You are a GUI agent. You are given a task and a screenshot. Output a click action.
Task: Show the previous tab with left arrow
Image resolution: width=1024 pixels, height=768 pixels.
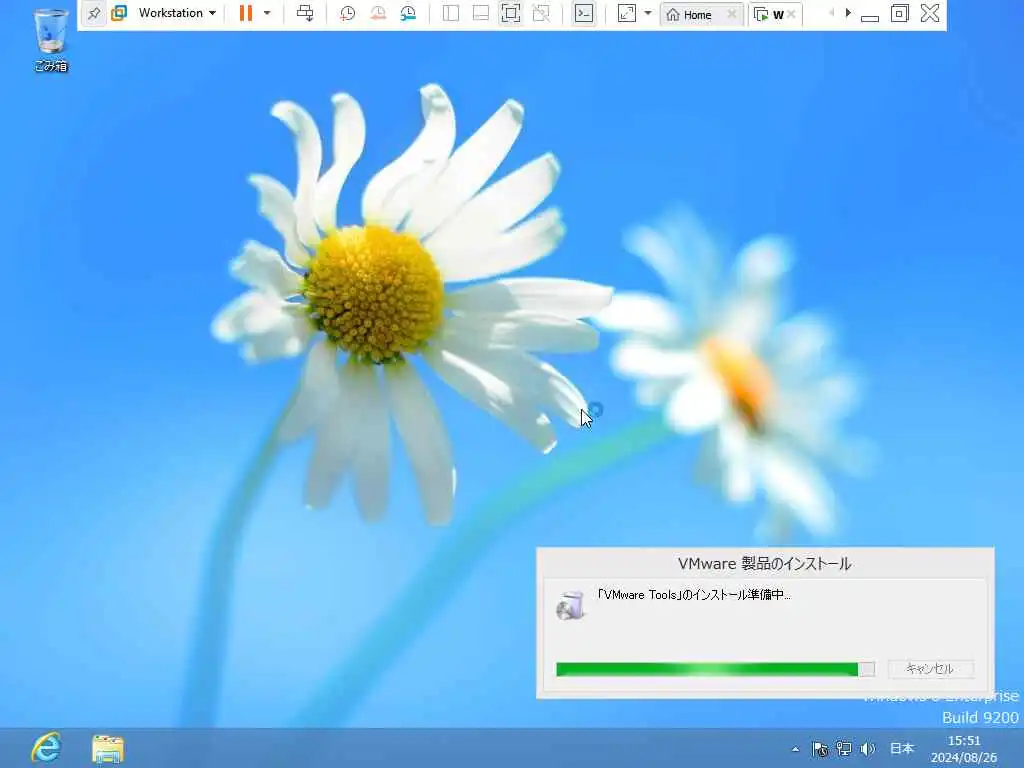(831, 13)
